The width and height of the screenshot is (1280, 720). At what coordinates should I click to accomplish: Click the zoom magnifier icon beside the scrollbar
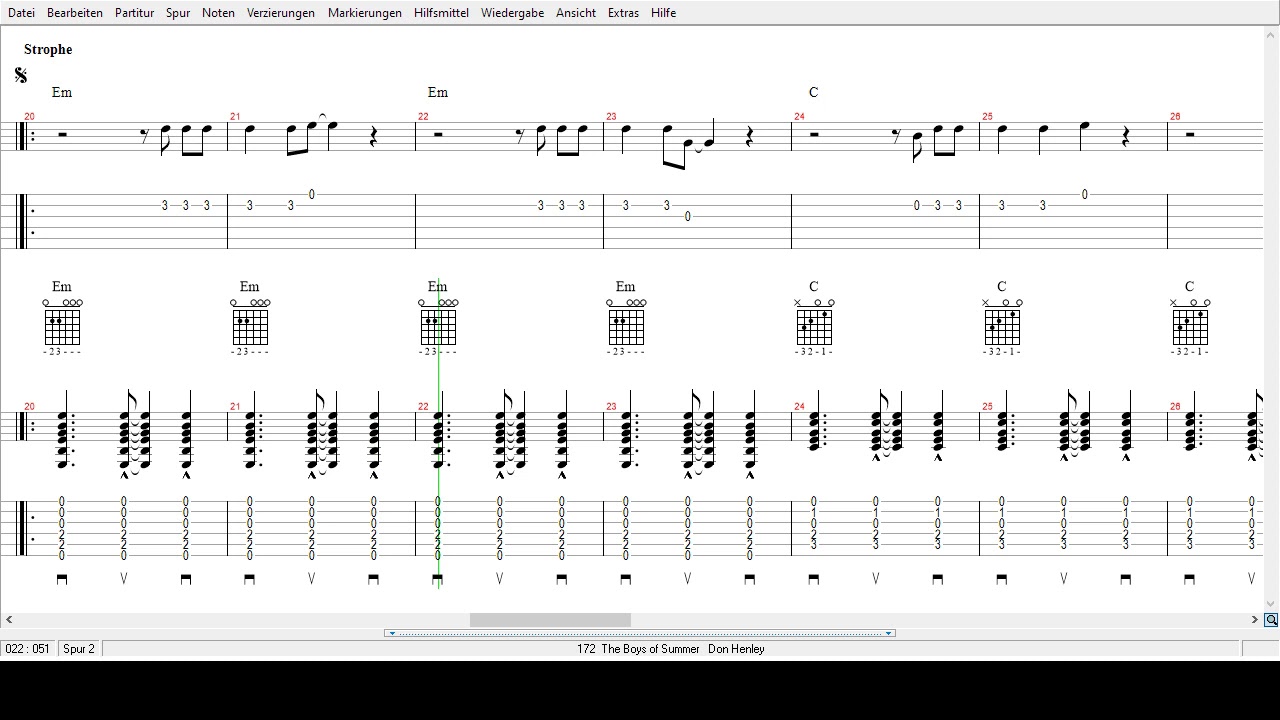click(1271, 620)
